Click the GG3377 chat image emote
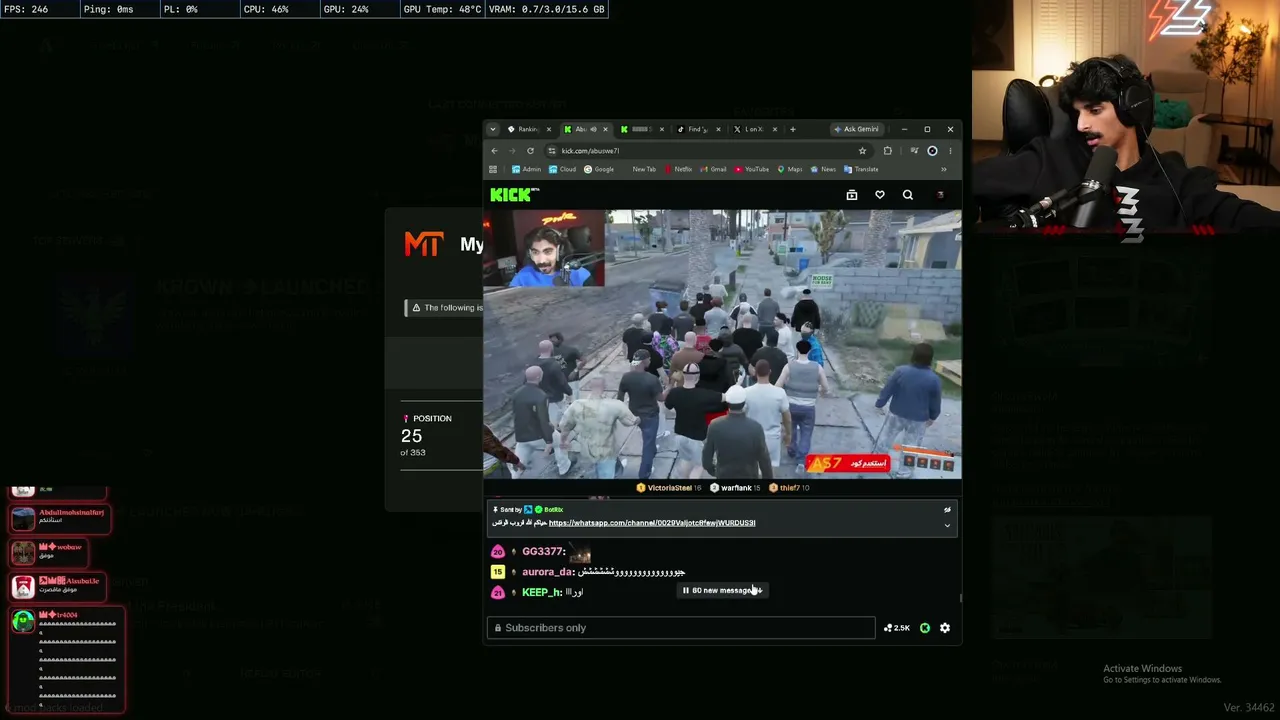 pyautogui.click(x=580, y=552)
